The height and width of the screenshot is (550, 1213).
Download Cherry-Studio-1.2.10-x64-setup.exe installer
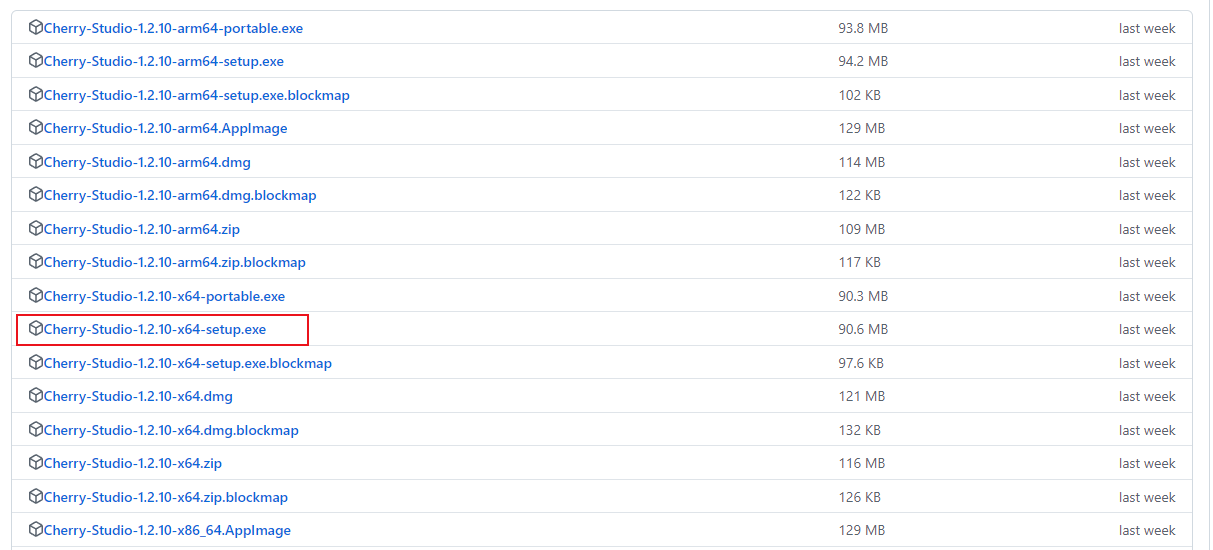point(155,329)
